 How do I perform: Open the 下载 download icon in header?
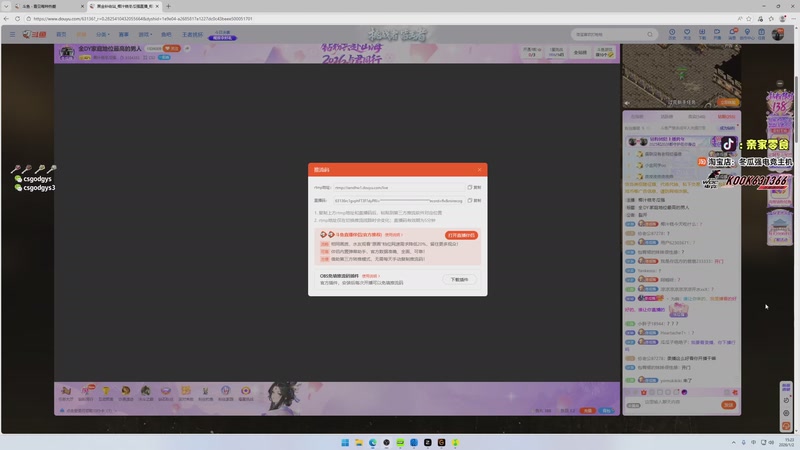click(702, 34)
